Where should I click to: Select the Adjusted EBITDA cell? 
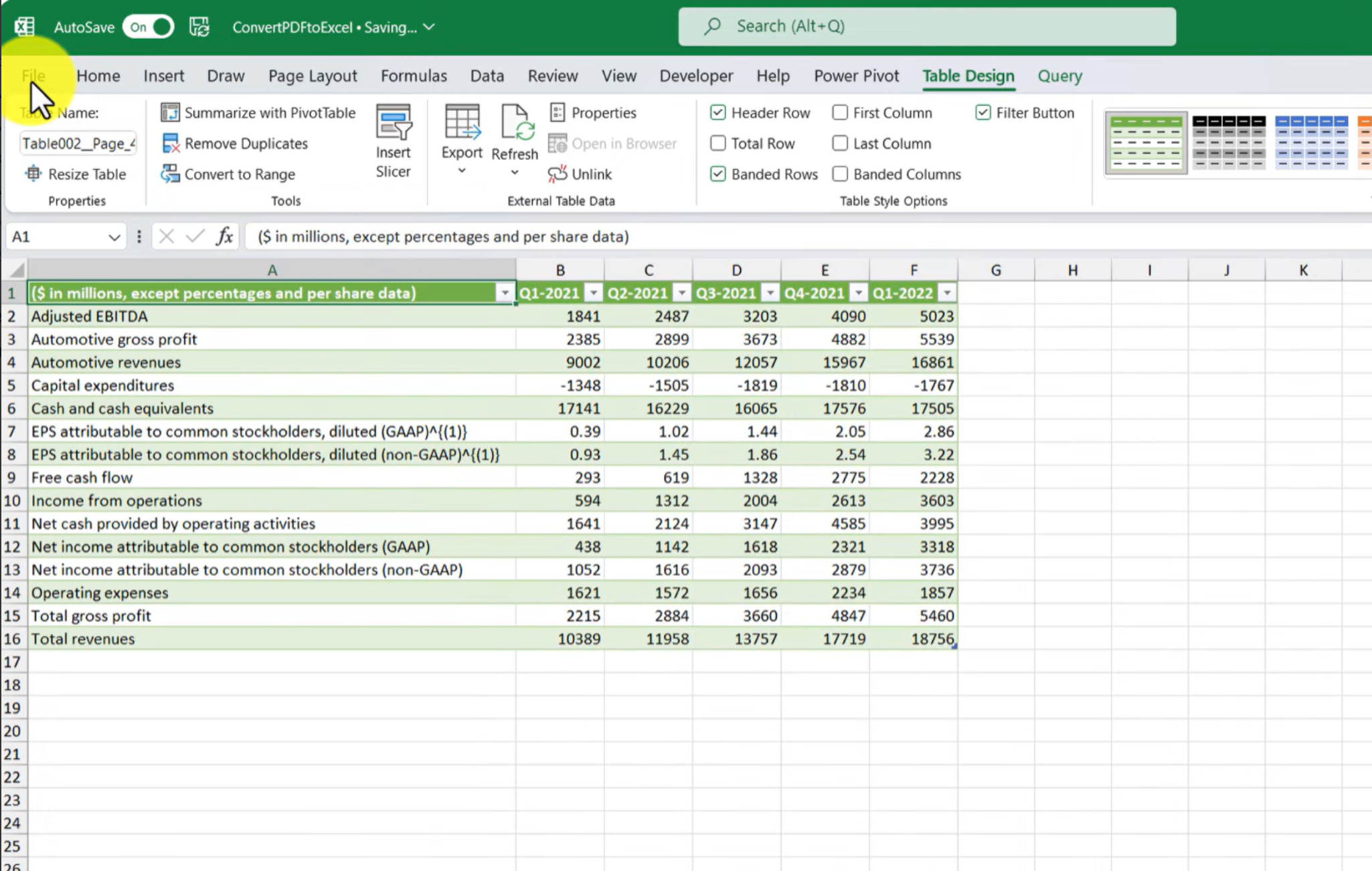[272, 316]
